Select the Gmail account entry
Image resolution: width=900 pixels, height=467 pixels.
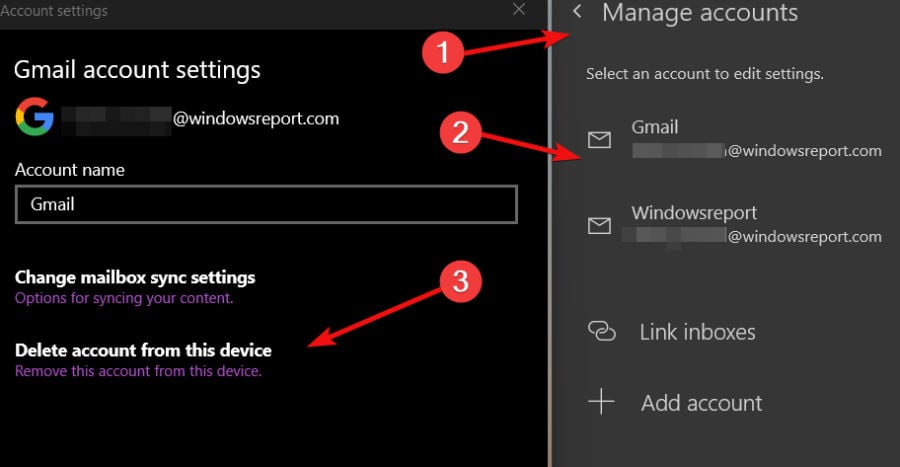click(x=735, y=139)
